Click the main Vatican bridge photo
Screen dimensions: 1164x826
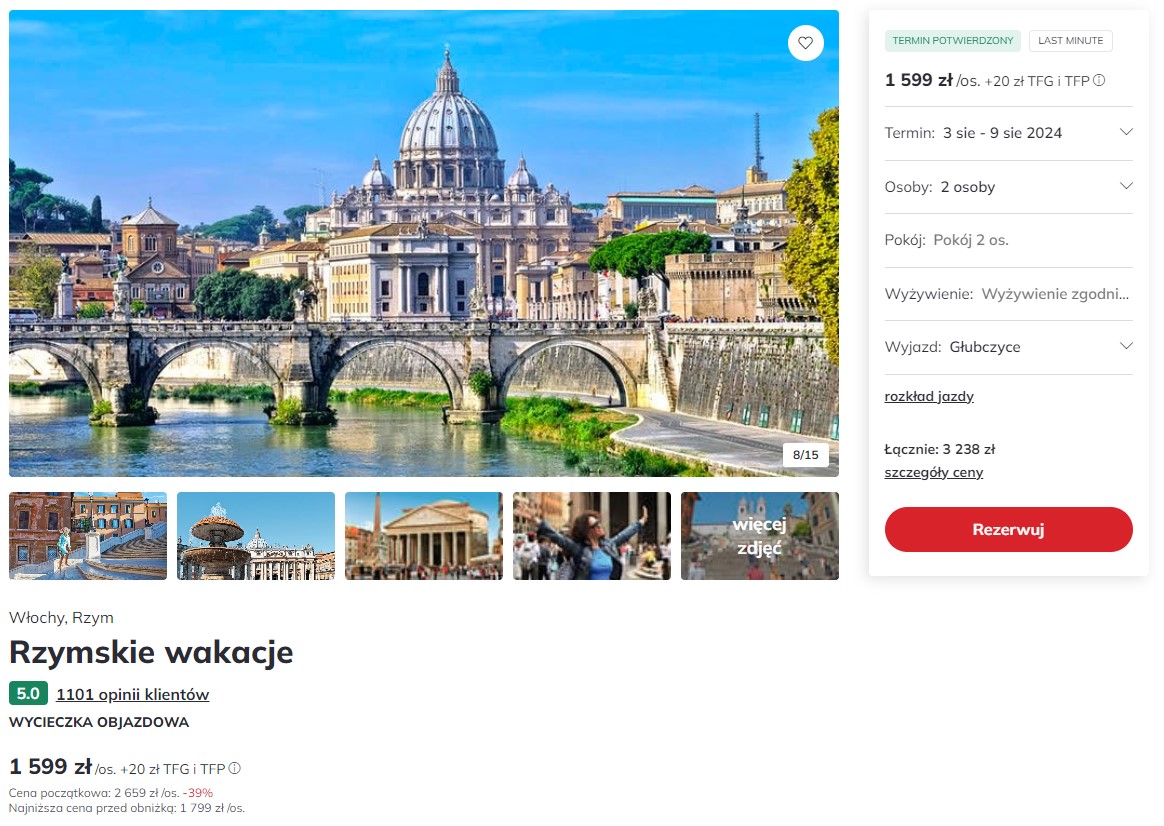pyautogui.click(x=424, y=243)
